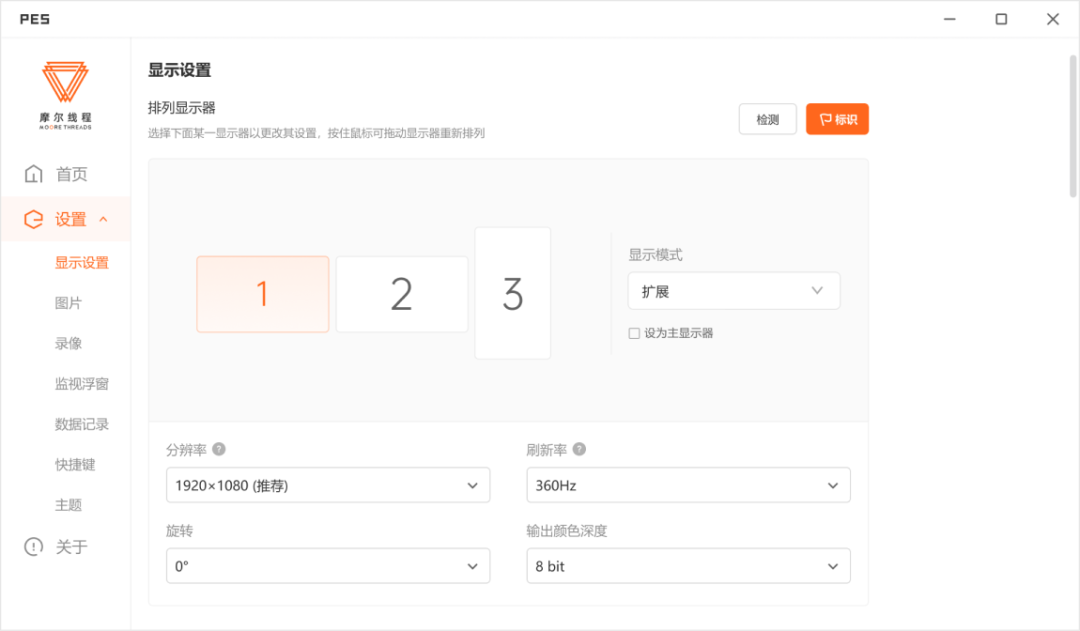Screen dimensions: 1080x631
Task: Click the help icon next to 刷新率
Action: tap(579, 449)
